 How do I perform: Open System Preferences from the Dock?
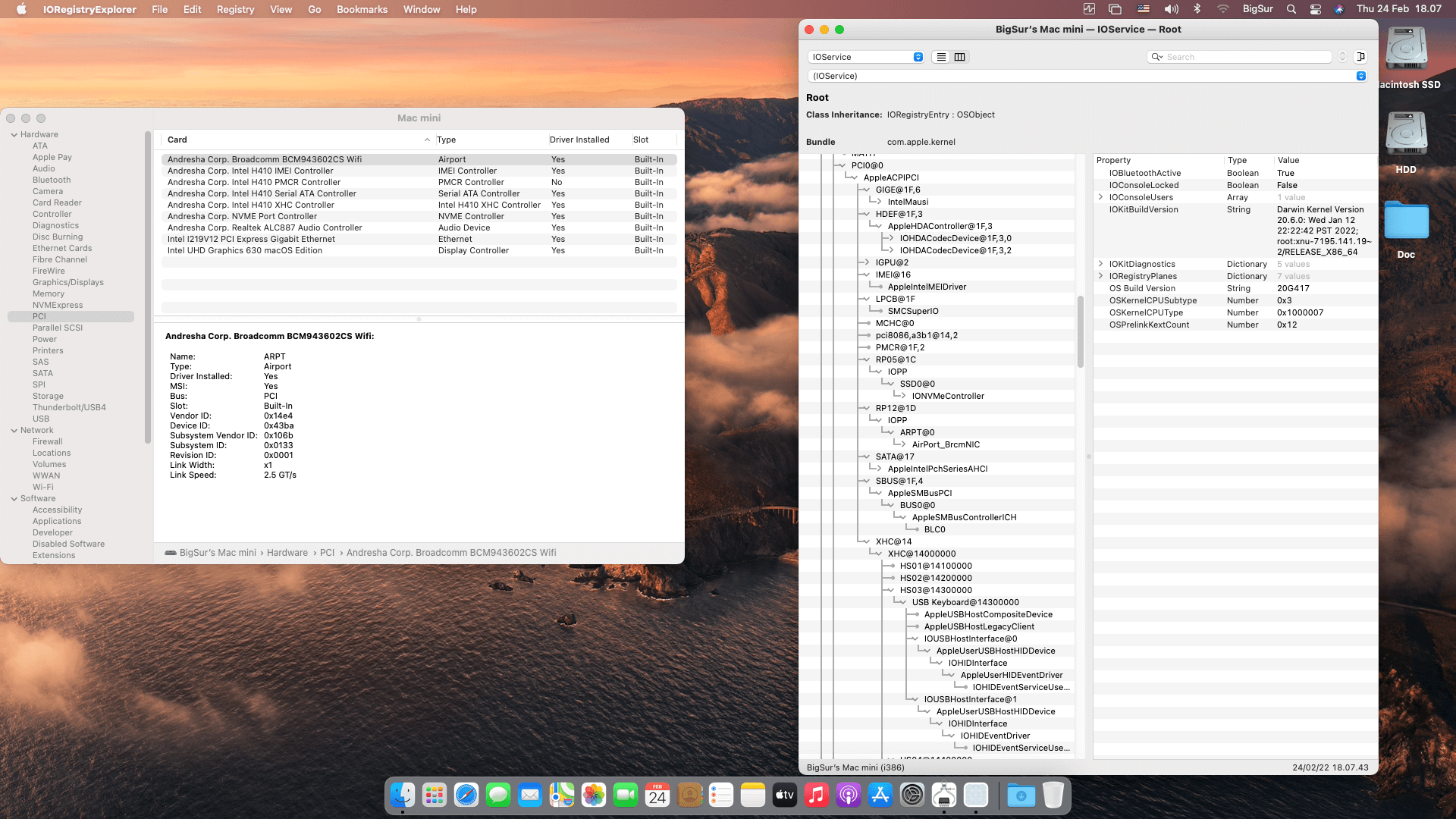pos(912,795)
